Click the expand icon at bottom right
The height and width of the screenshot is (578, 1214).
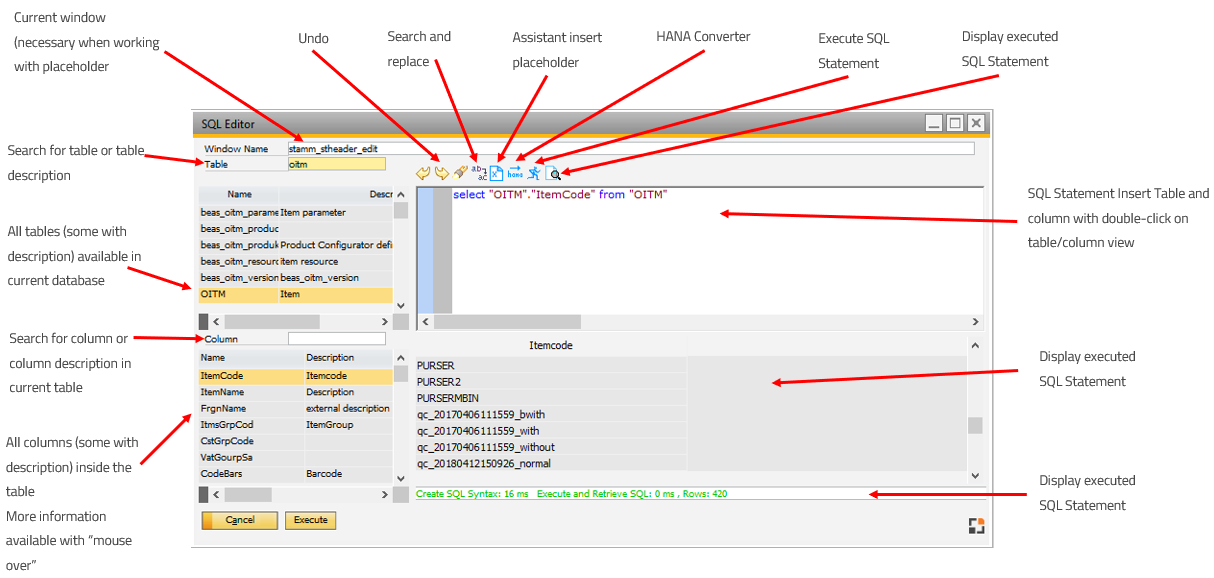coord(976,525)
